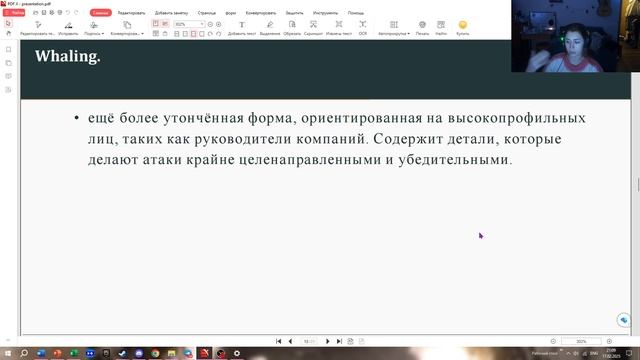Open the Страница ribbon tab
Image resolution: width=640 pixels, height=360 pixels.
(x=207, y=13)
